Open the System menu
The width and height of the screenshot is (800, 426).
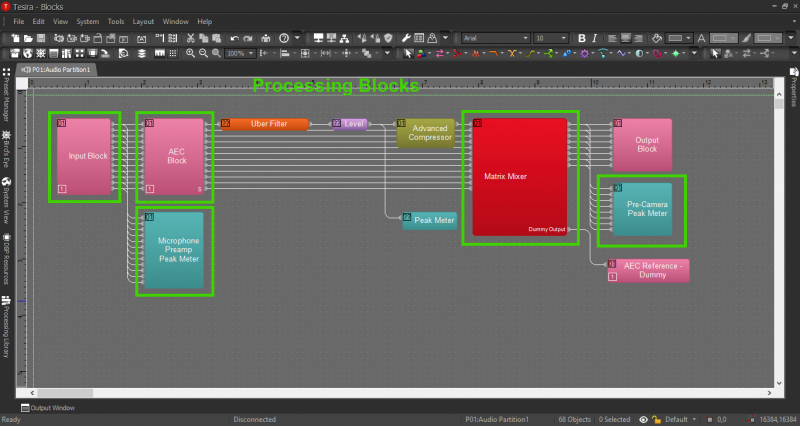[x=88, y=21]
